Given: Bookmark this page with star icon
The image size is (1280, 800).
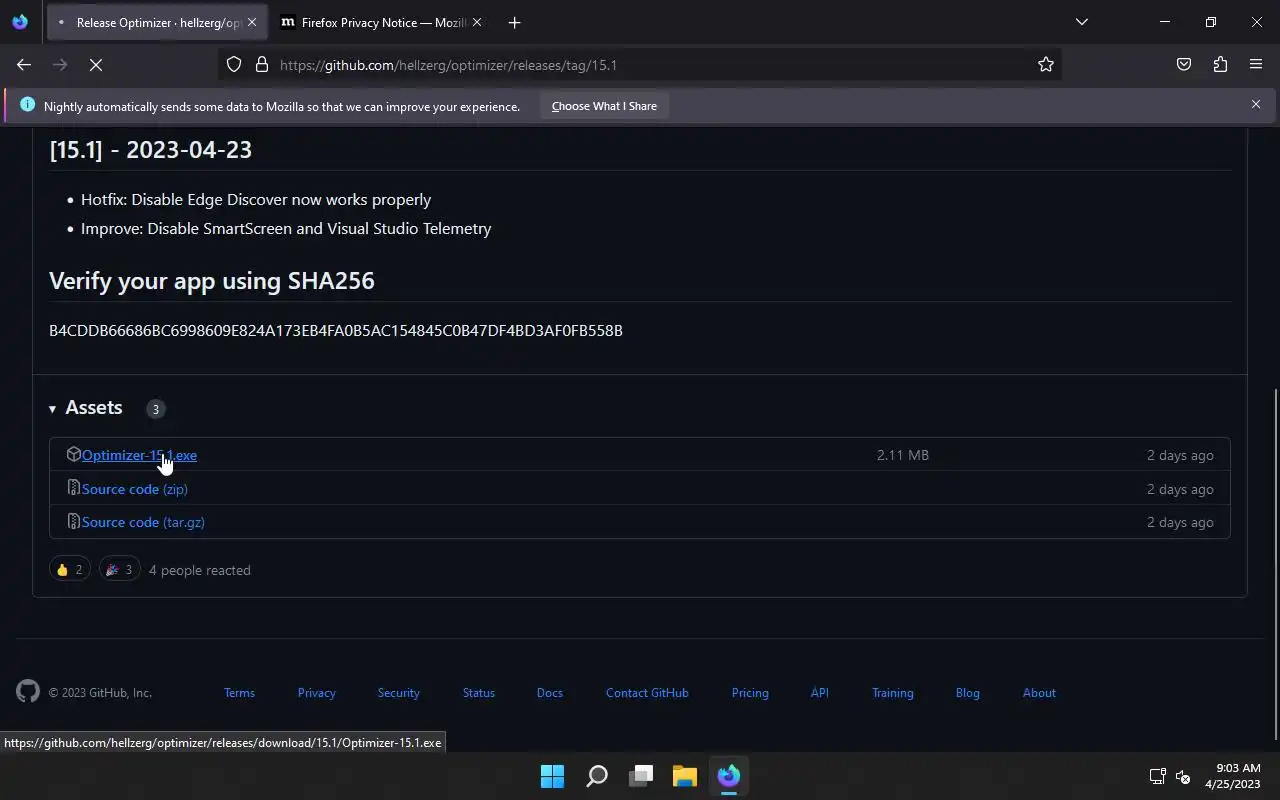Looking at the screenshot, I should click(x=1046, y=65).
